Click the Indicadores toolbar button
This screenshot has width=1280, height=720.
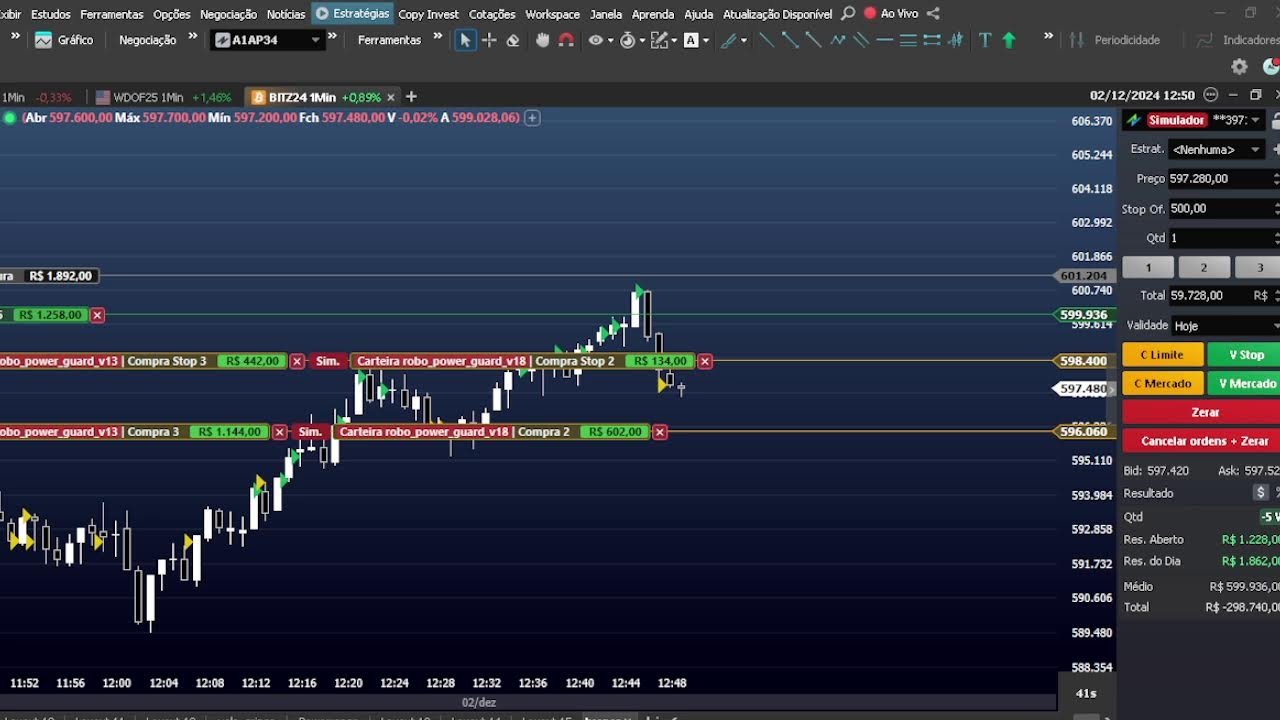click(x=1238, y=40)
